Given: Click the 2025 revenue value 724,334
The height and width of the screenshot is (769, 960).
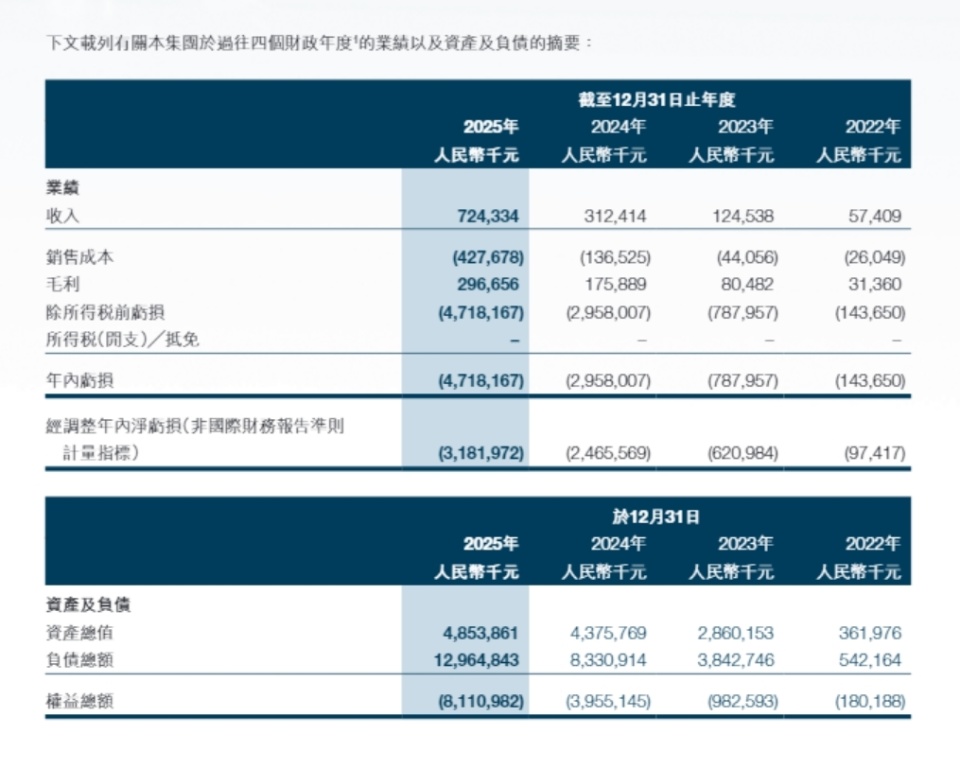Looking at the screenshot, I should 488,216.
